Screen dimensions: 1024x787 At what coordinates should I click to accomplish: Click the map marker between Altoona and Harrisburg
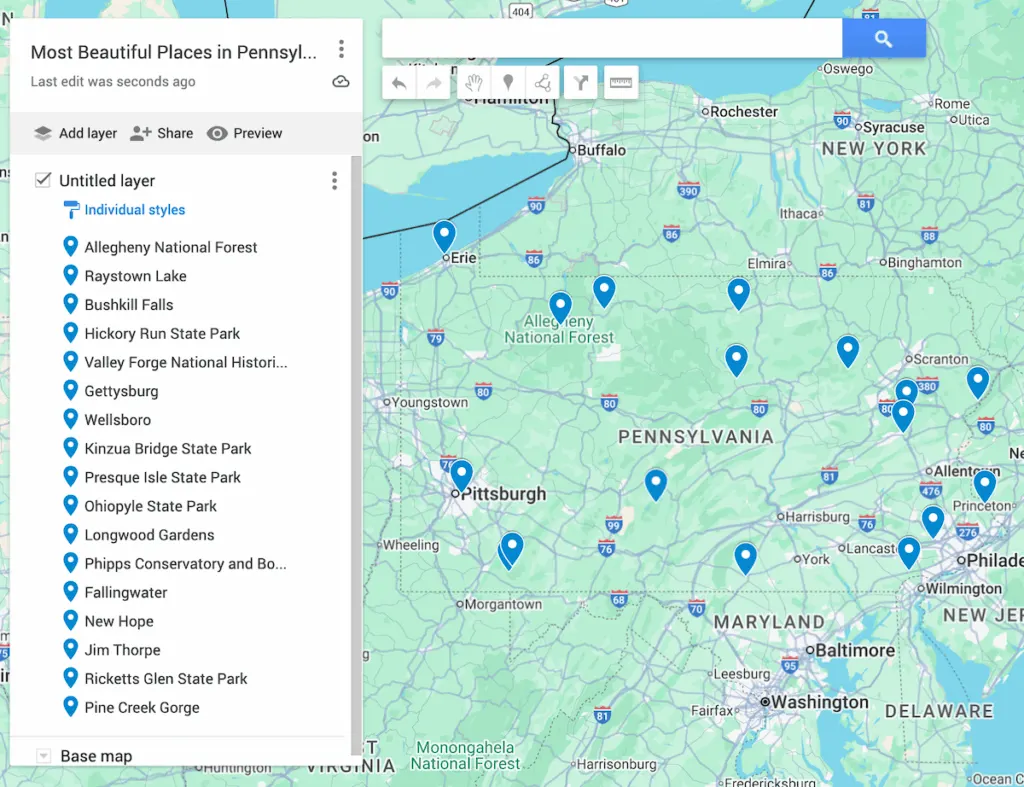(x=656, y=485)
